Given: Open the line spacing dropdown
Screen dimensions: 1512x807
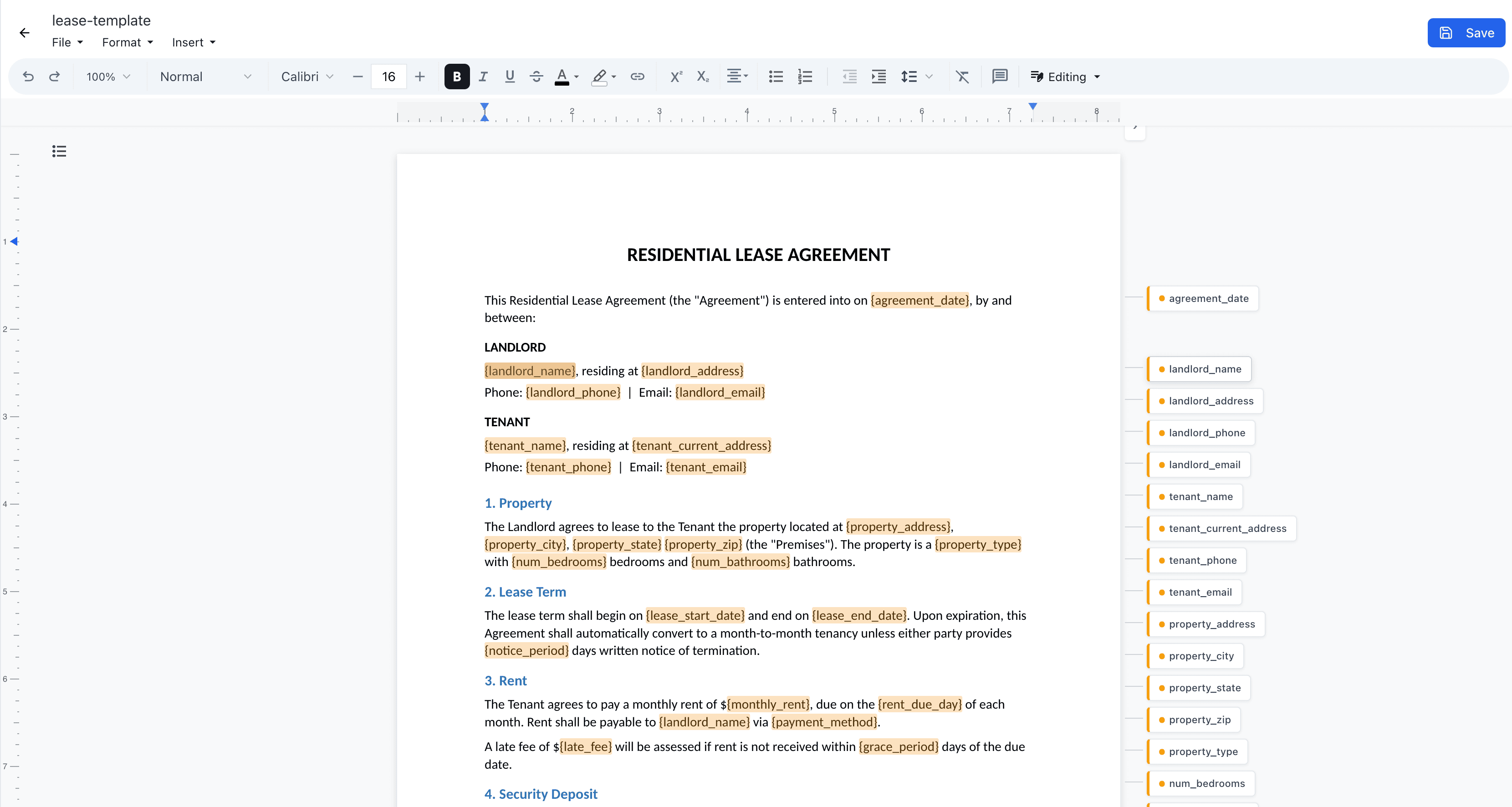Looking at the screenshot, I should [x=916, y=77].
